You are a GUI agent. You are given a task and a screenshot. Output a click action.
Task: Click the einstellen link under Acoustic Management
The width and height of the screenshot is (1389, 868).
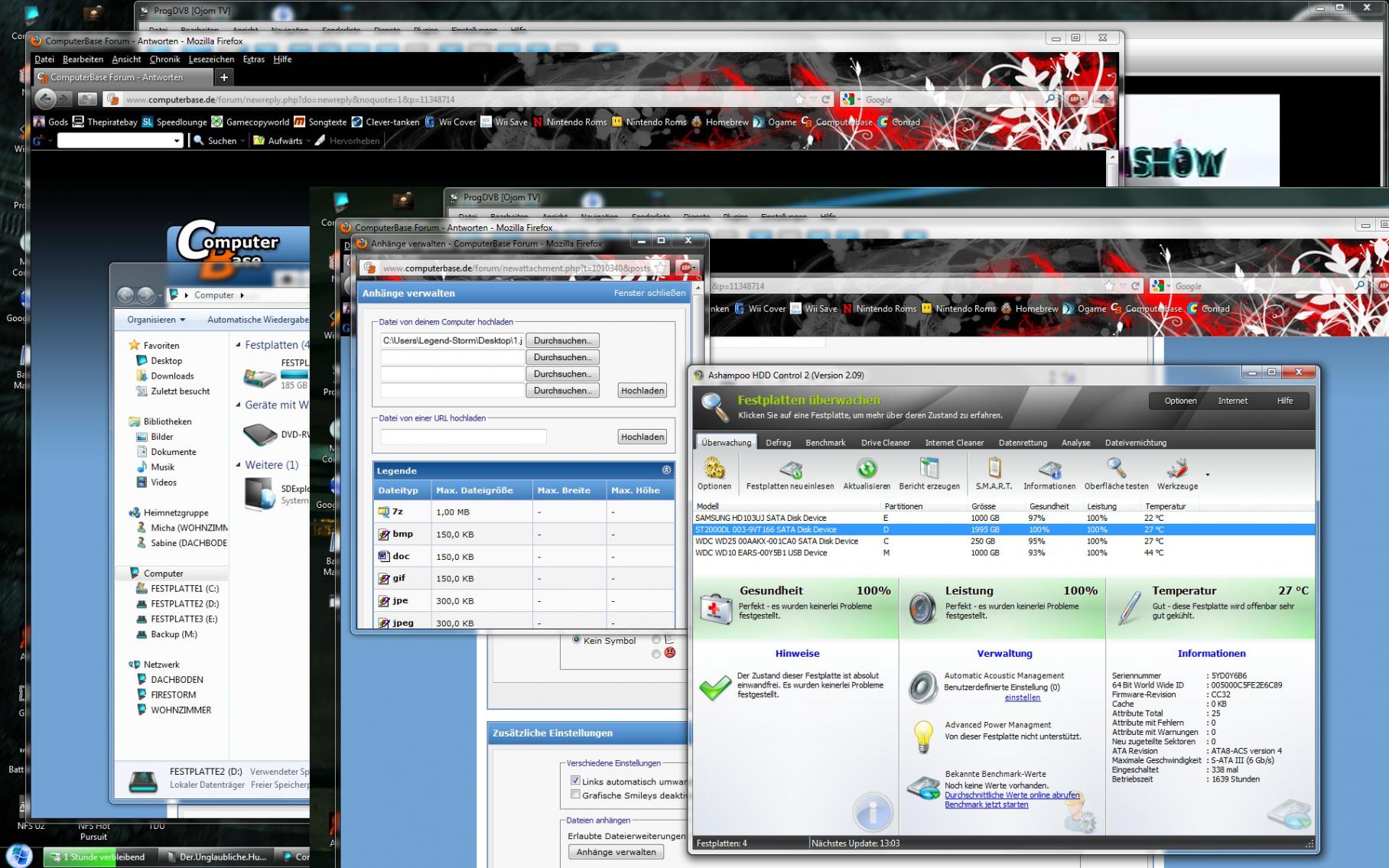pyautogui.click(x=1023, y=697)
